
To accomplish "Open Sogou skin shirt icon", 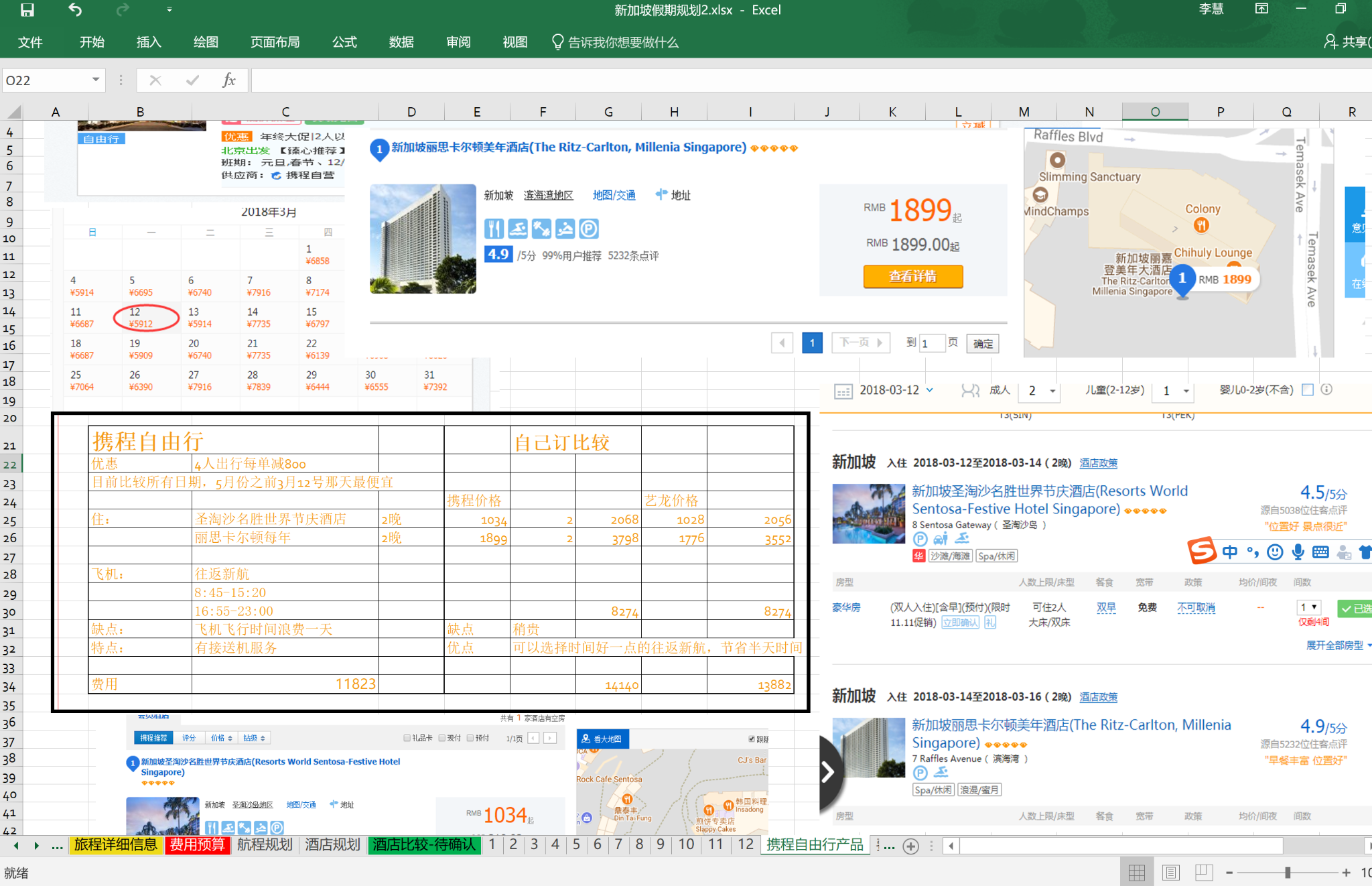I will click(1365, 552).
